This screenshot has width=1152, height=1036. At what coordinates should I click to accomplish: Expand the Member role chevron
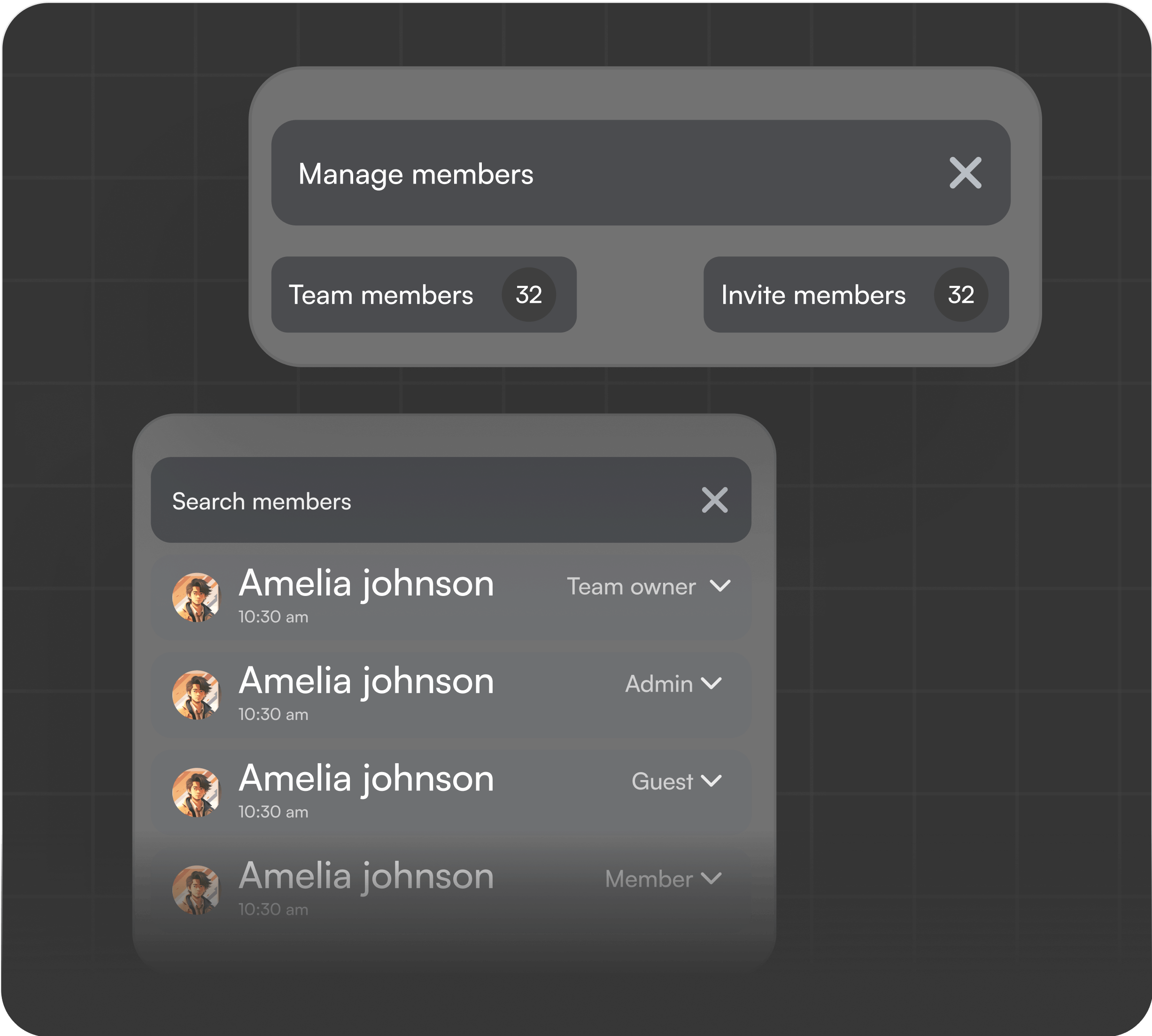[711, 878]
